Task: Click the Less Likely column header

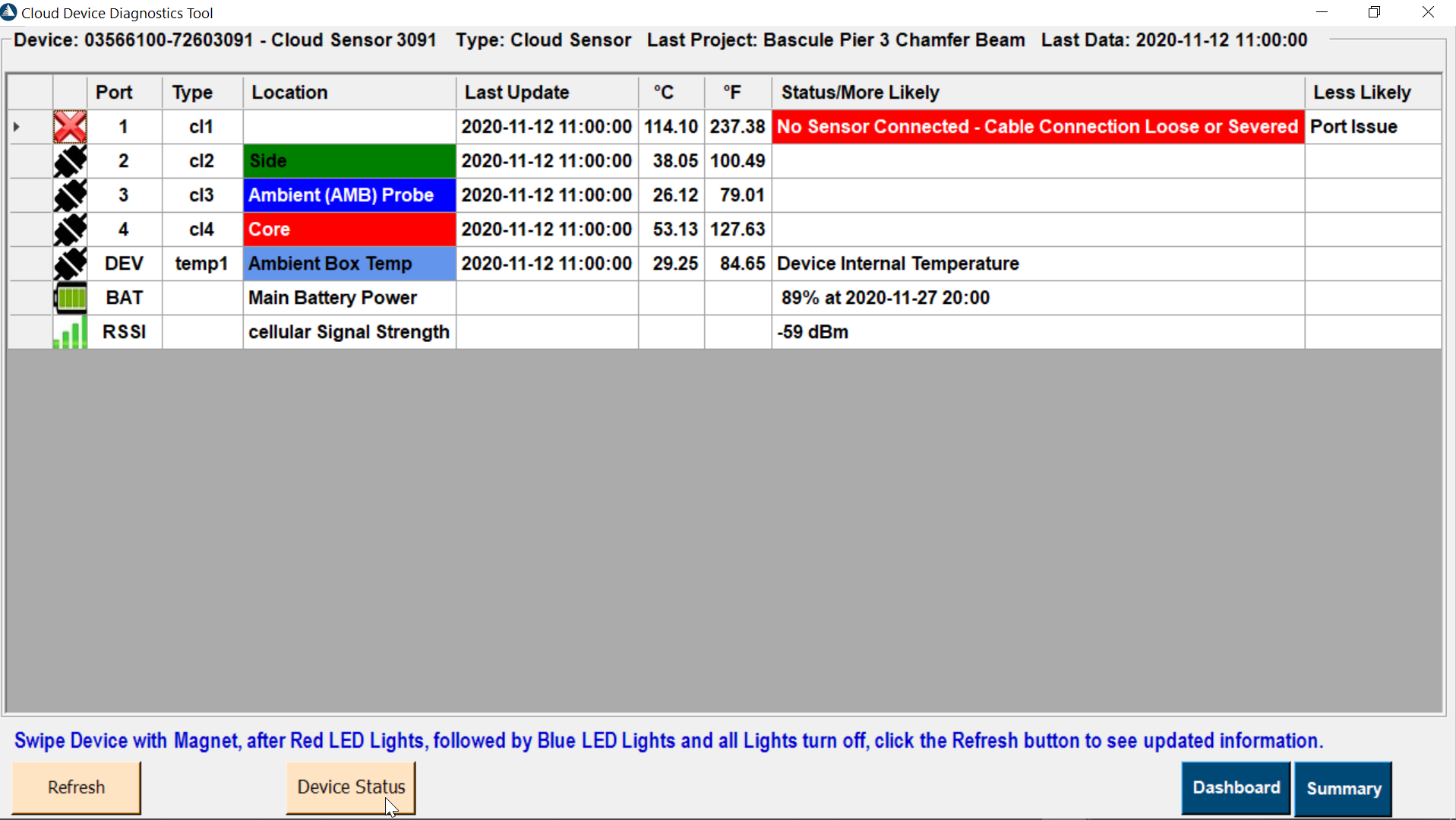Action: tap(1373, 93)
